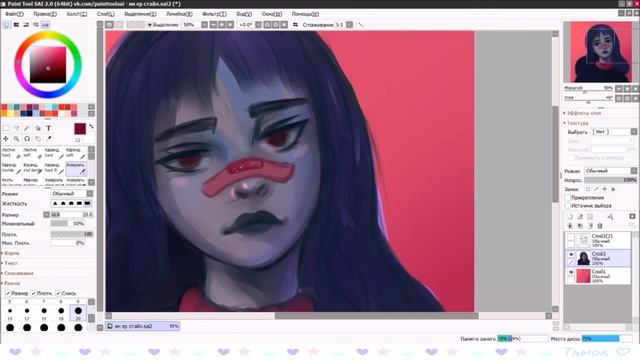
Task: Toggle the swatches panel icon at top-left
Action: coord(45,25)
